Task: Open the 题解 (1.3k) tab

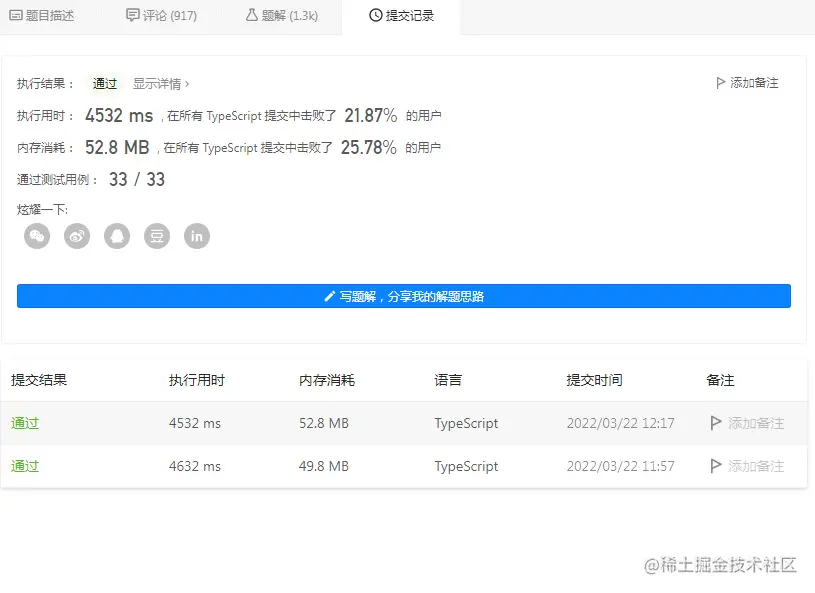Action: point(282,16)
